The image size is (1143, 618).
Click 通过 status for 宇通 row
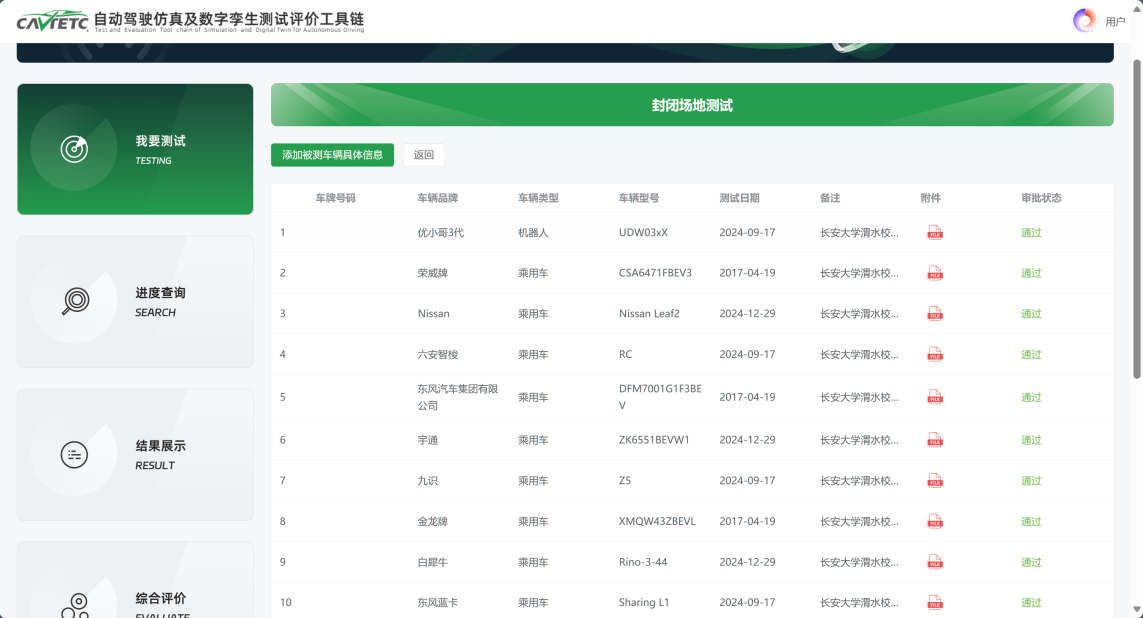pyautogui.click(x=1031, y=440)
